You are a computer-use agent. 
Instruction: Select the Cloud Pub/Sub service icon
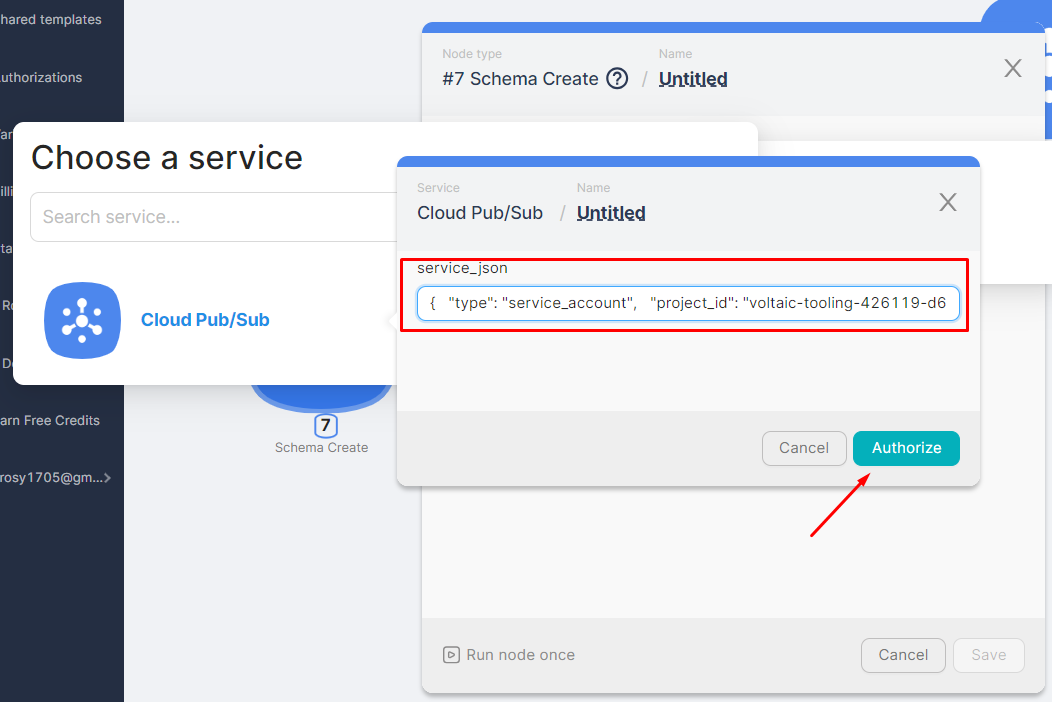[82, 320]
